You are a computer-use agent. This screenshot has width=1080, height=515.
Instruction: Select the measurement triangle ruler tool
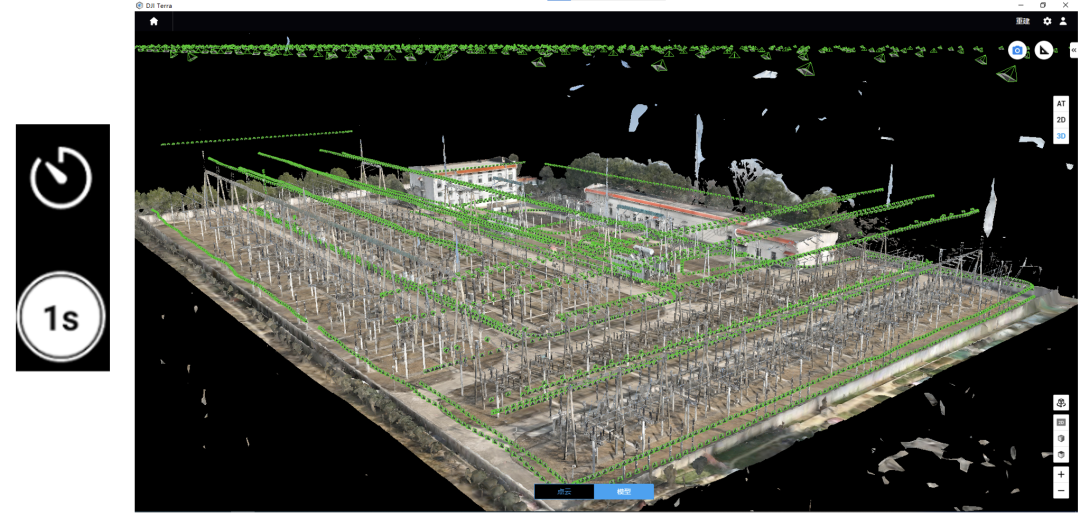pyautogui.click(x=1043, y=50)
